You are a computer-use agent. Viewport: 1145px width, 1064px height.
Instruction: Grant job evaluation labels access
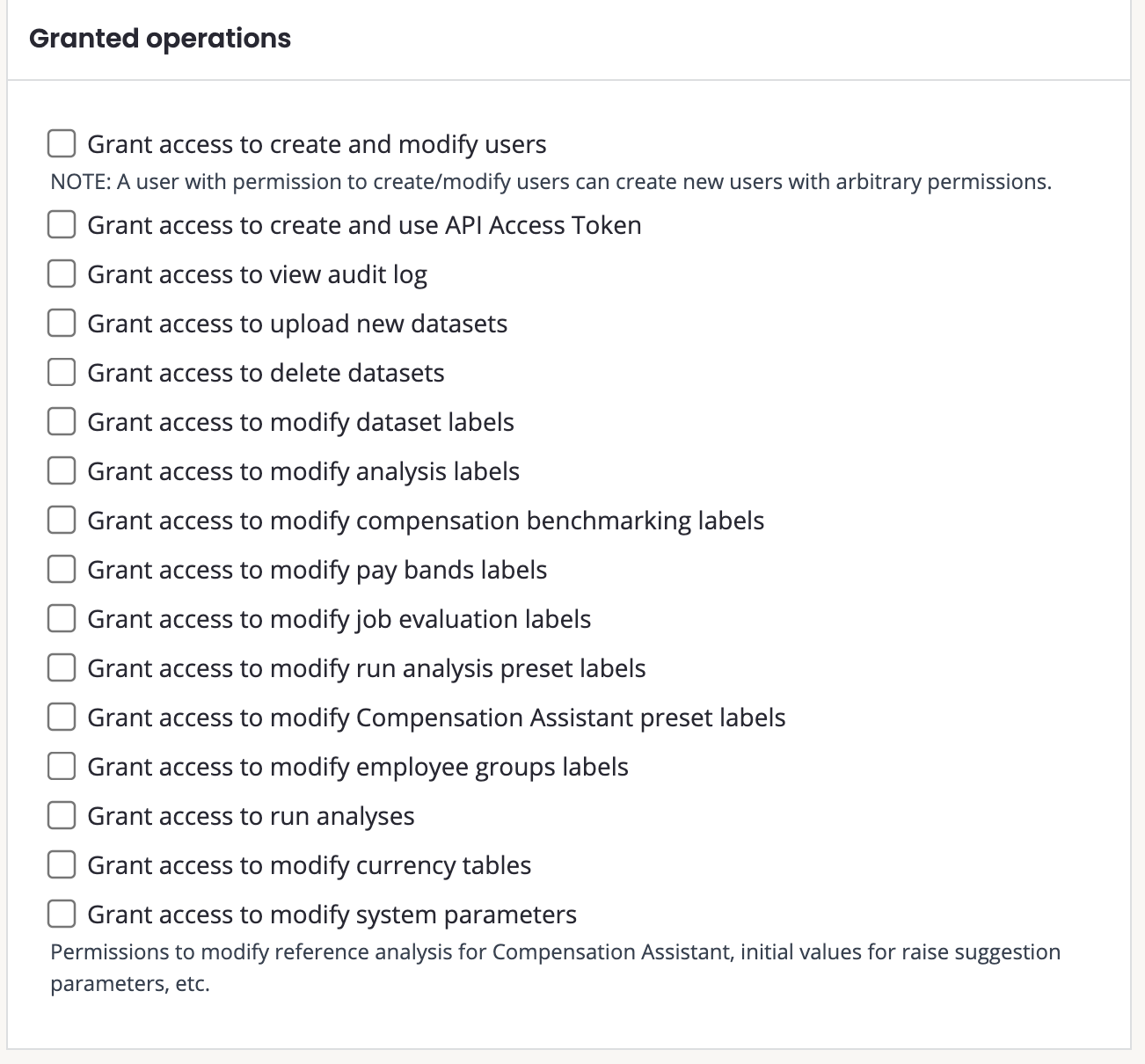pos(61,618)
